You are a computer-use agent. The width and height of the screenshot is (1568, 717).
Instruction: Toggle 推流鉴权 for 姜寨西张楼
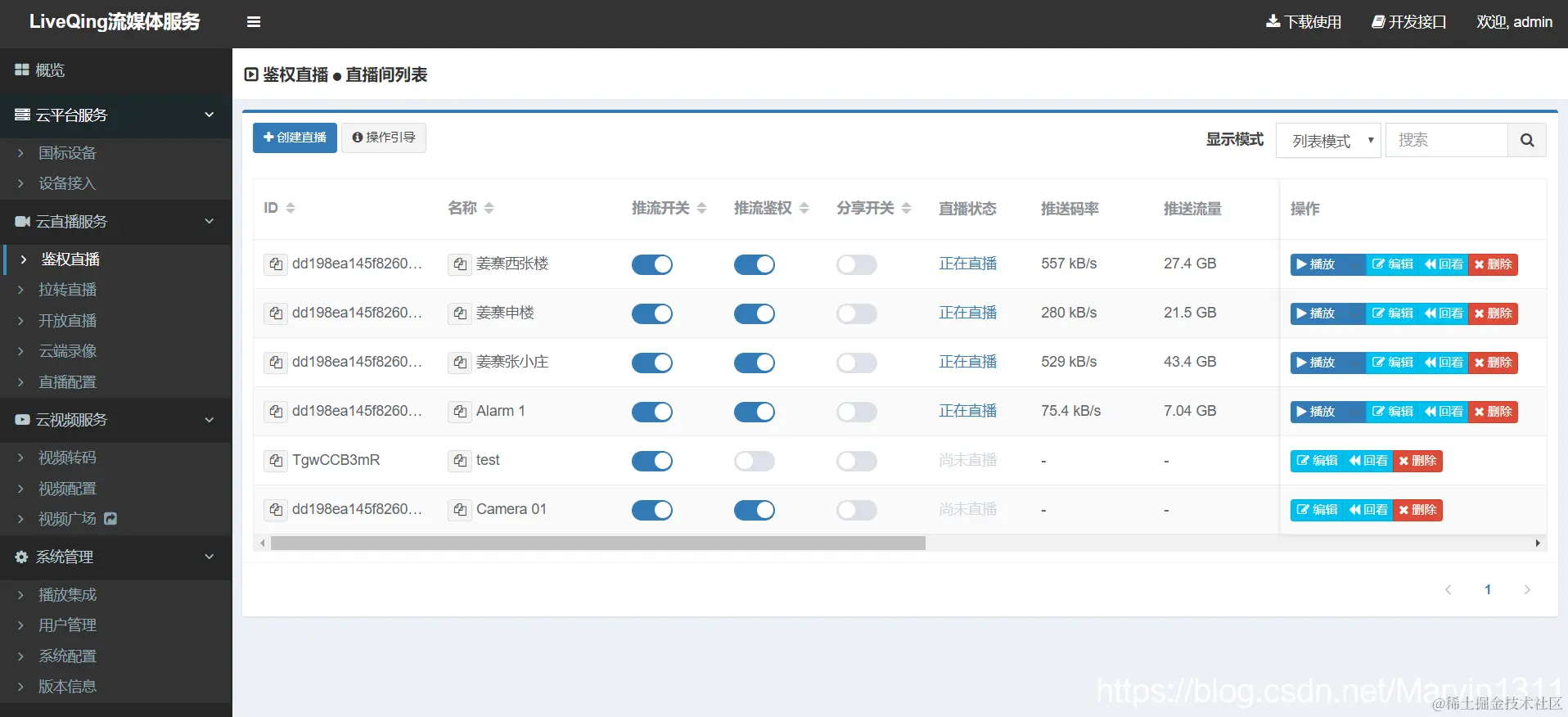(x=755, y=264)
